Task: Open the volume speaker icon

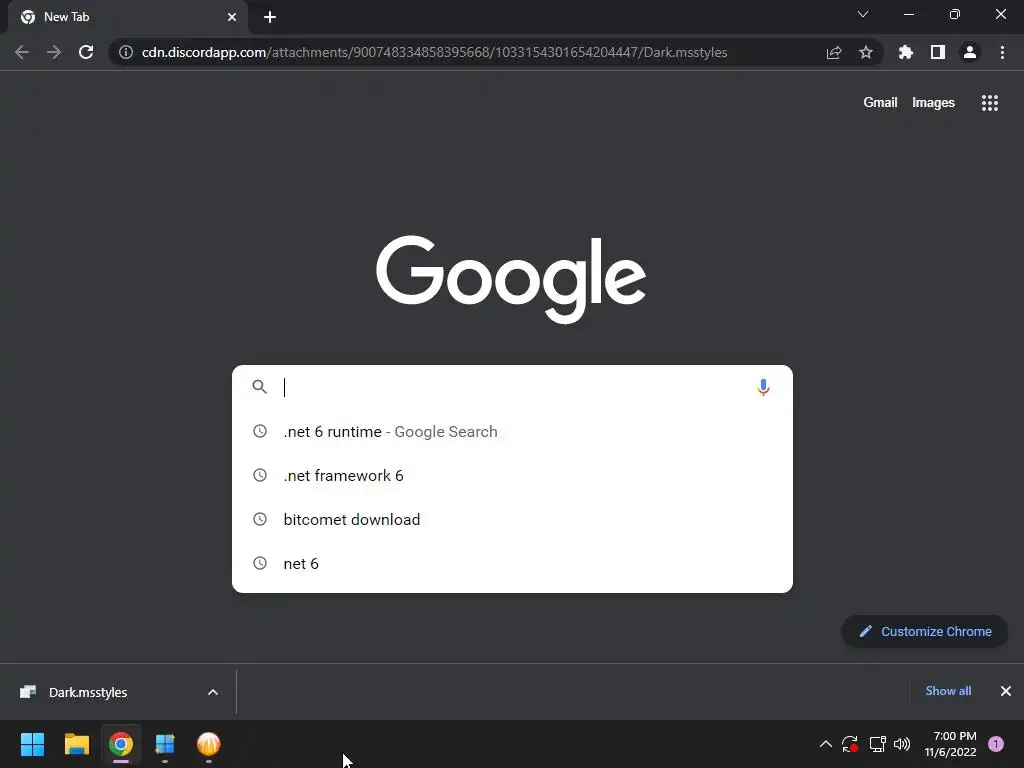Action: point(902,744)
